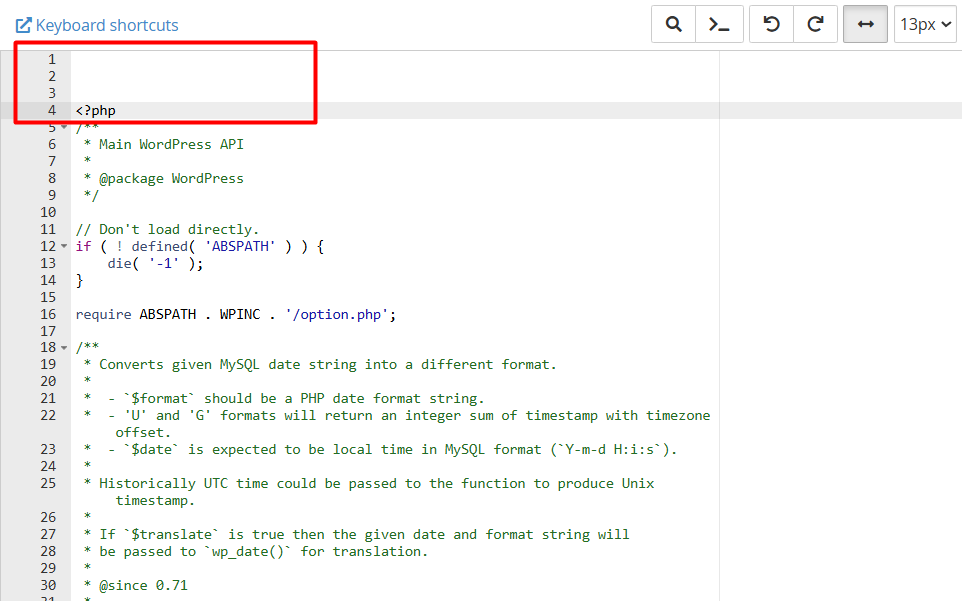Click the '@since 0.71' comment line
This screenshot has height=601, width=962.
click(143, 585)
